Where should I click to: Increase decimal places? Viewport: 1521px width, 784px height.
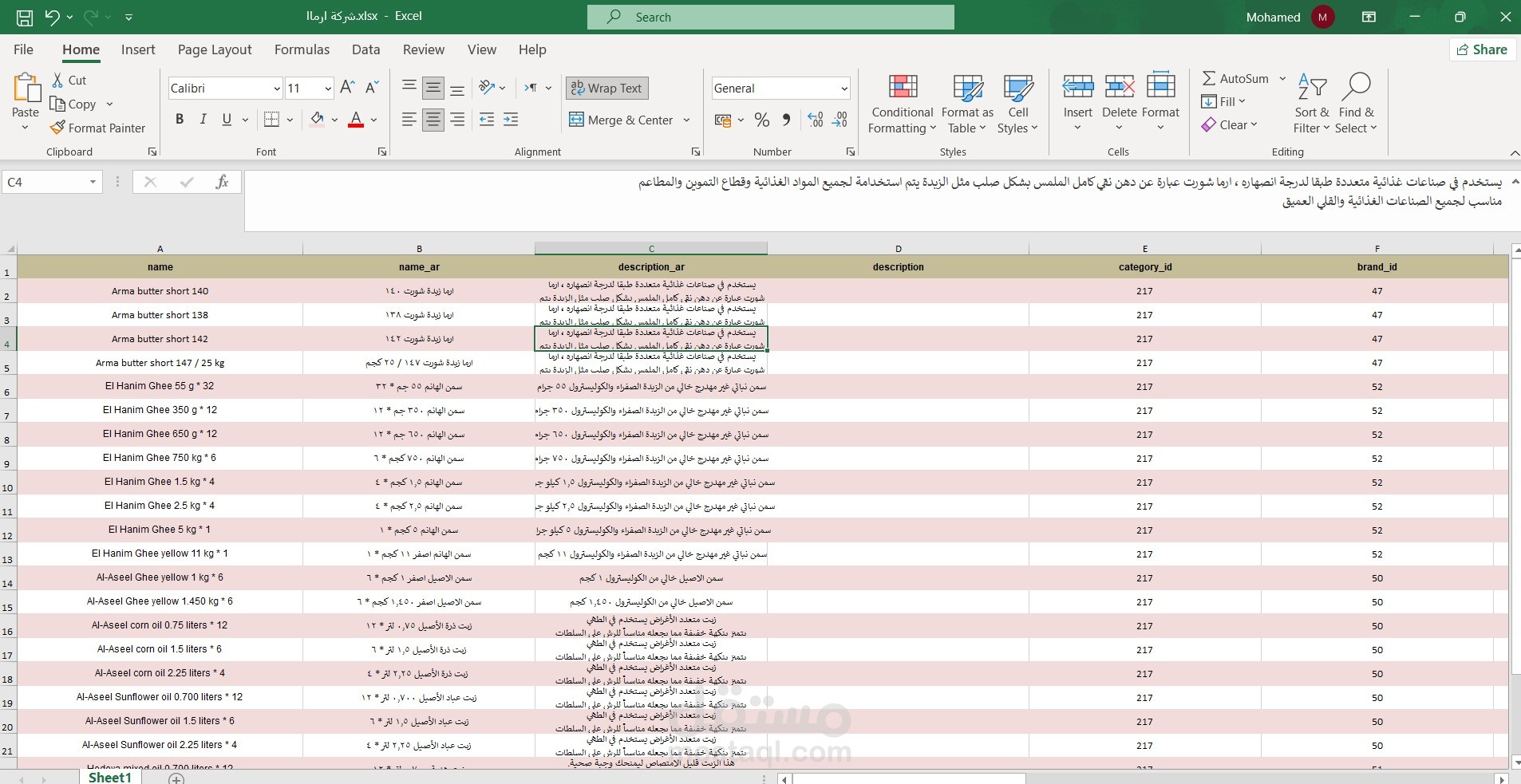pos(816,120)
